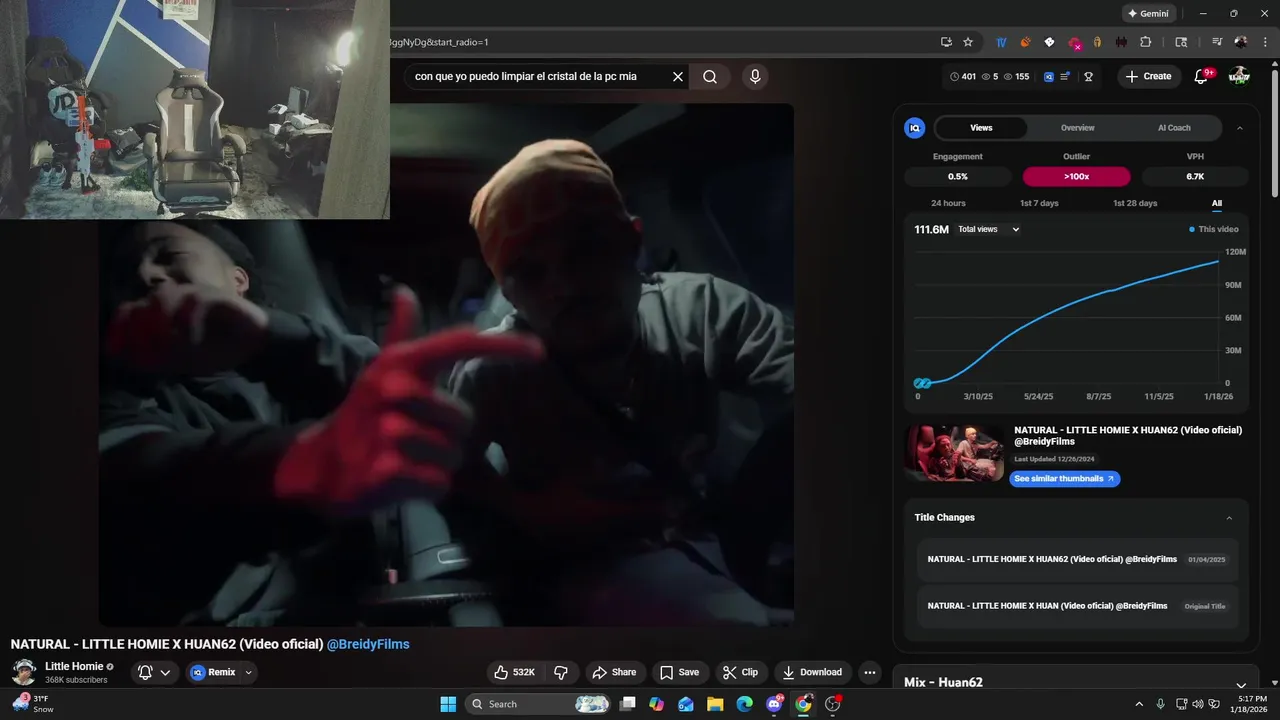Dislike the video with the thumbs down

point(561,672)
